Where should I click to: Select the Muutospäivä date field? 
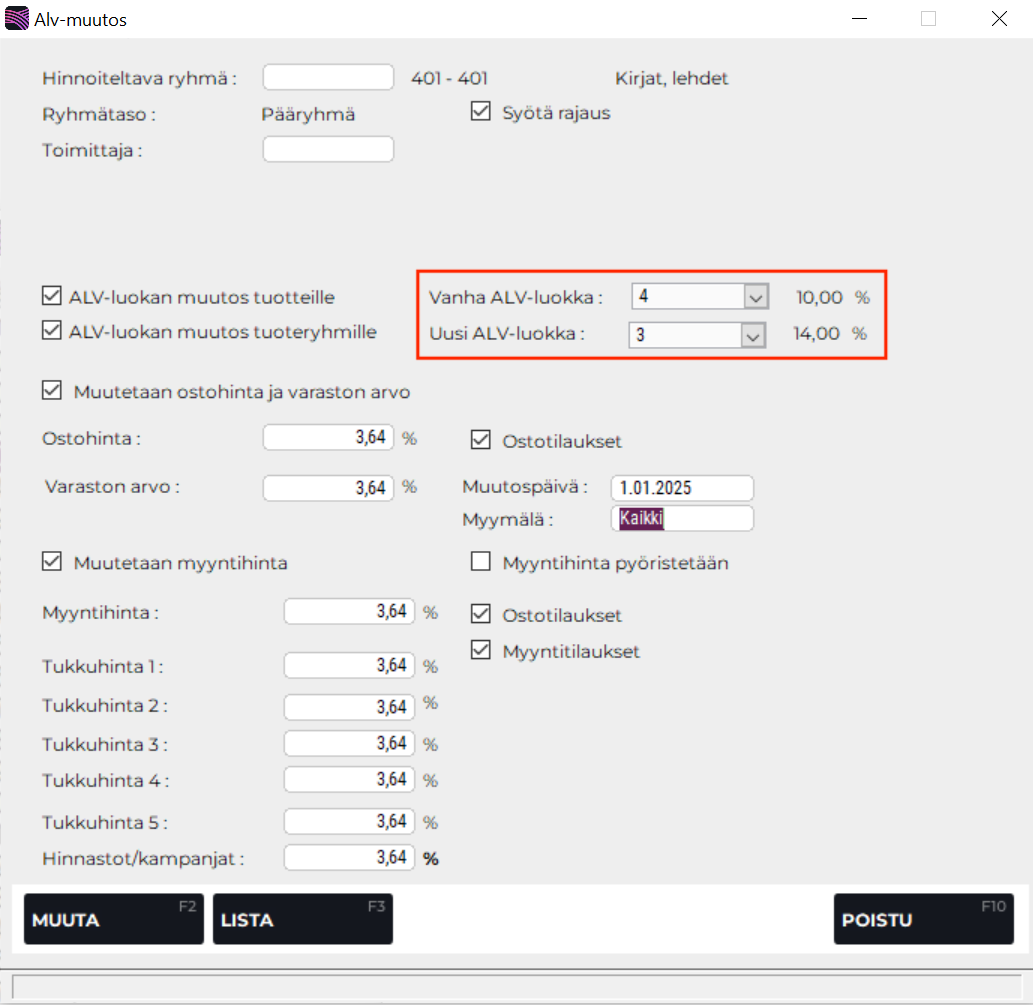tap(681, 488)
